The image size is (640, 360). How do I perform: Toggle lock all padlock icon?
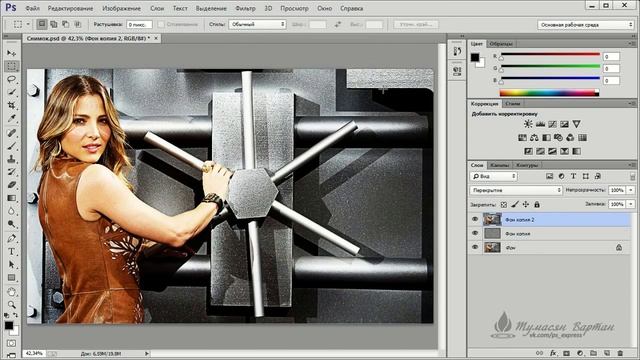537,204
